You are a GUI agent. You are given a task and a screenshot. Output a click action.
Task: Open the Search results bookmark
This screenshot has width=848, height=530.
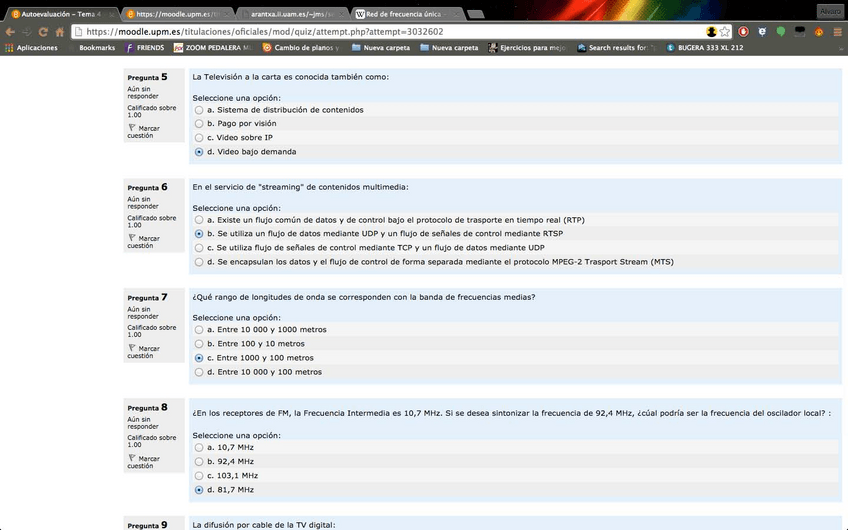[x=617, y=48]
